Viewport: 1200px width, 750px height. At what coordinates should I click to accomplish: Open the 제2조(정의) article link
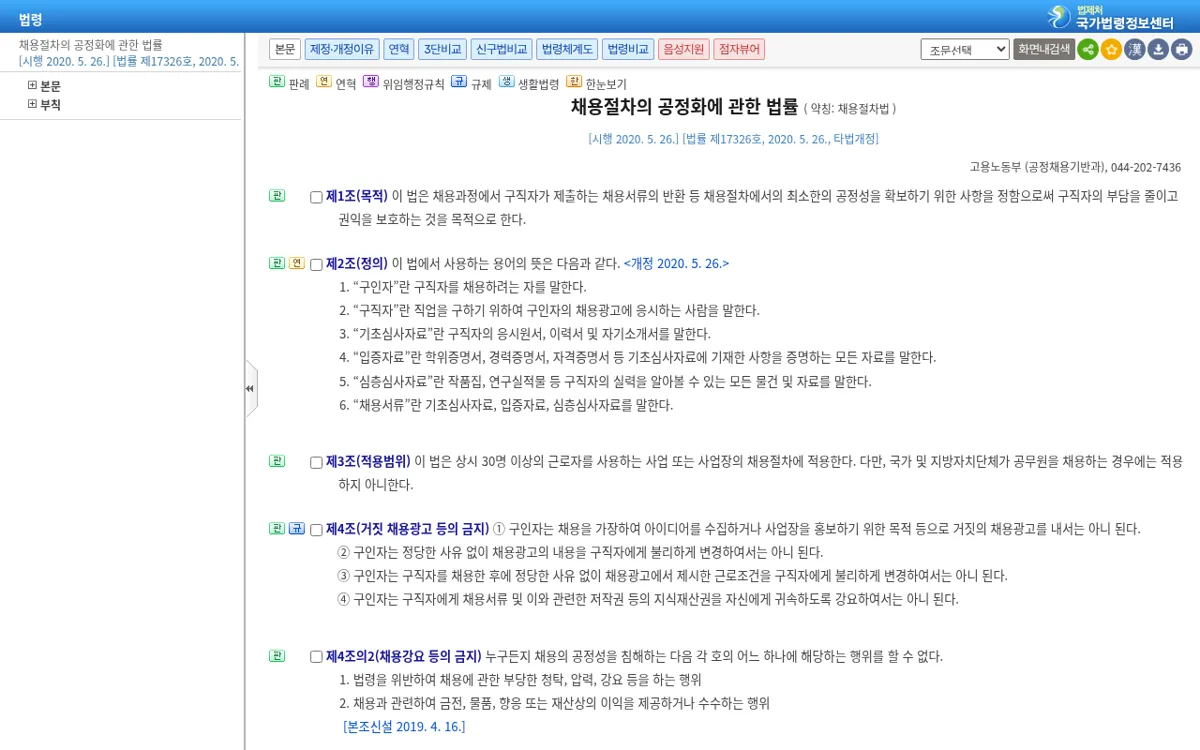tap(357, 264)
